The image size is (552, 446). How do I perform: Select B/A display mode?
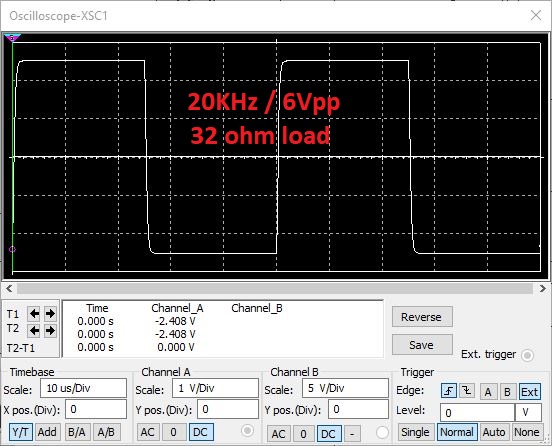pos(77,432)
